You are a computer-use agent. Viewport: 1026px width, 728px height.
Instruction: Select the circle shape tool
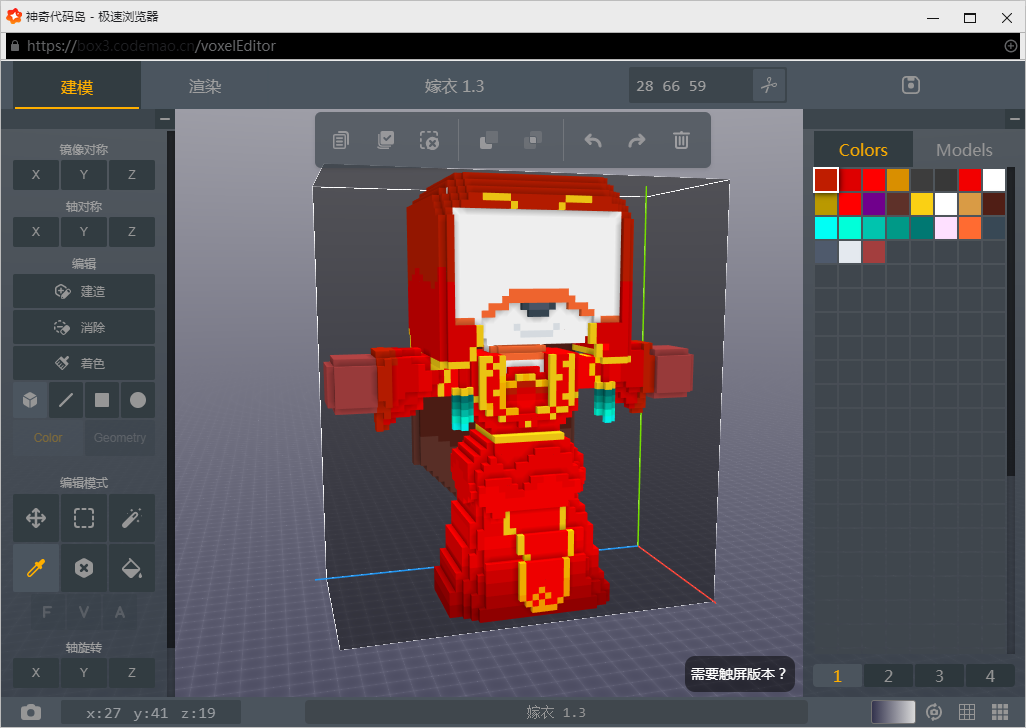(x=138, y=400)
